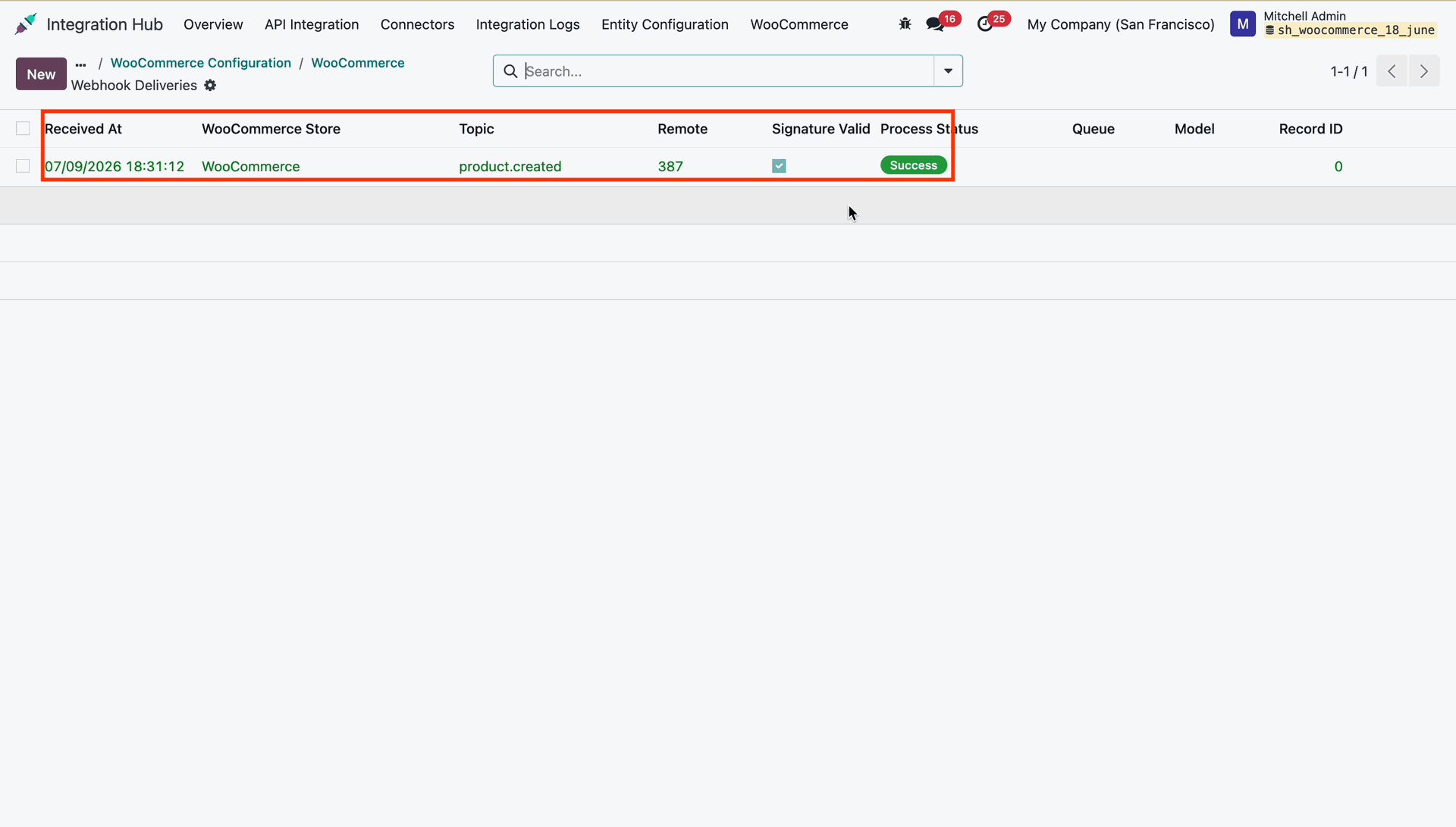The height and width of the screenshot is (827, 1456).
Task: Sort by the Remote column header
Action: tap(682, 129)
